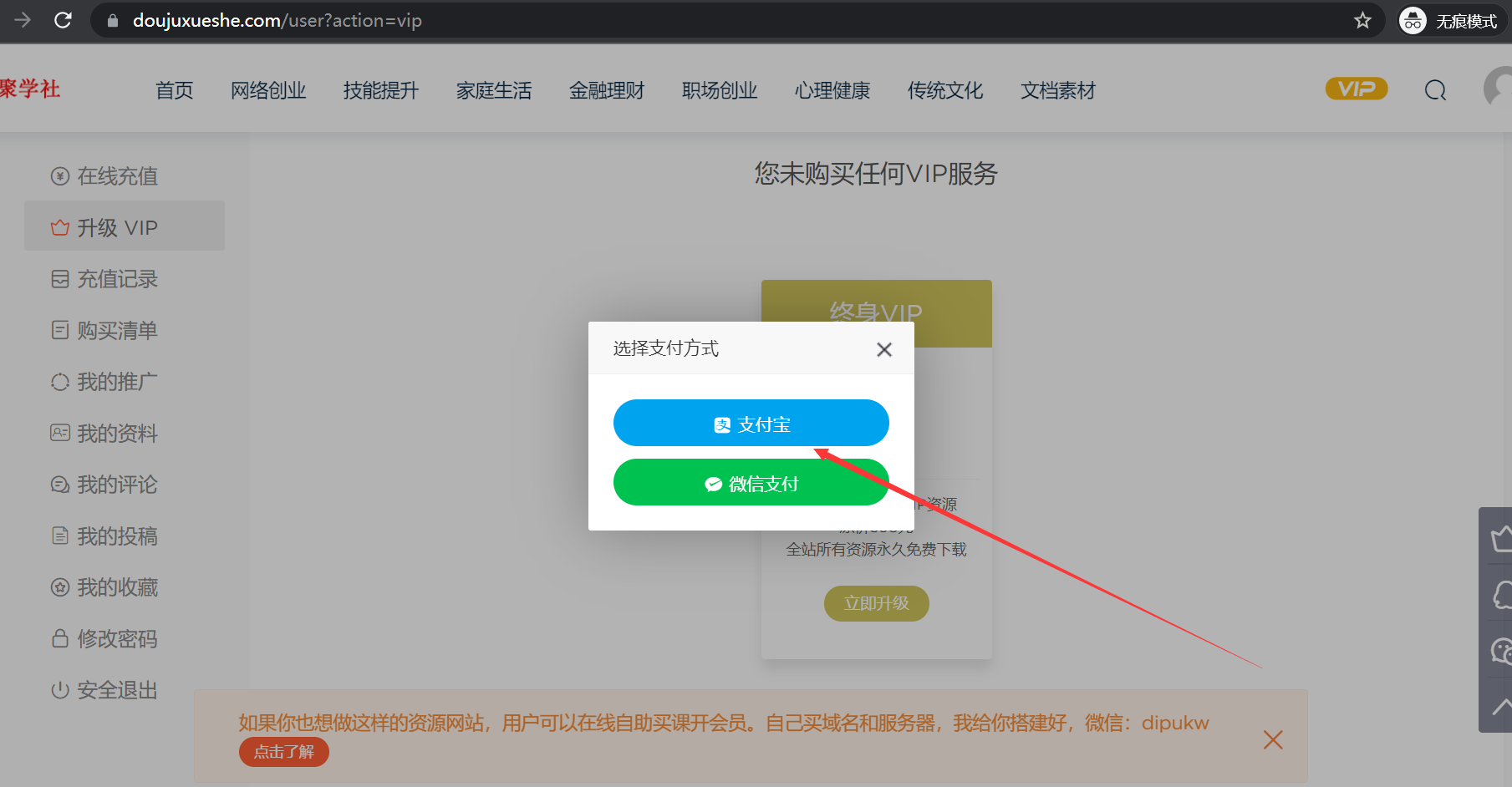1512x787 pixels.
Task: Reload the page with browser refresh icon
Action: tap(63, 20)
